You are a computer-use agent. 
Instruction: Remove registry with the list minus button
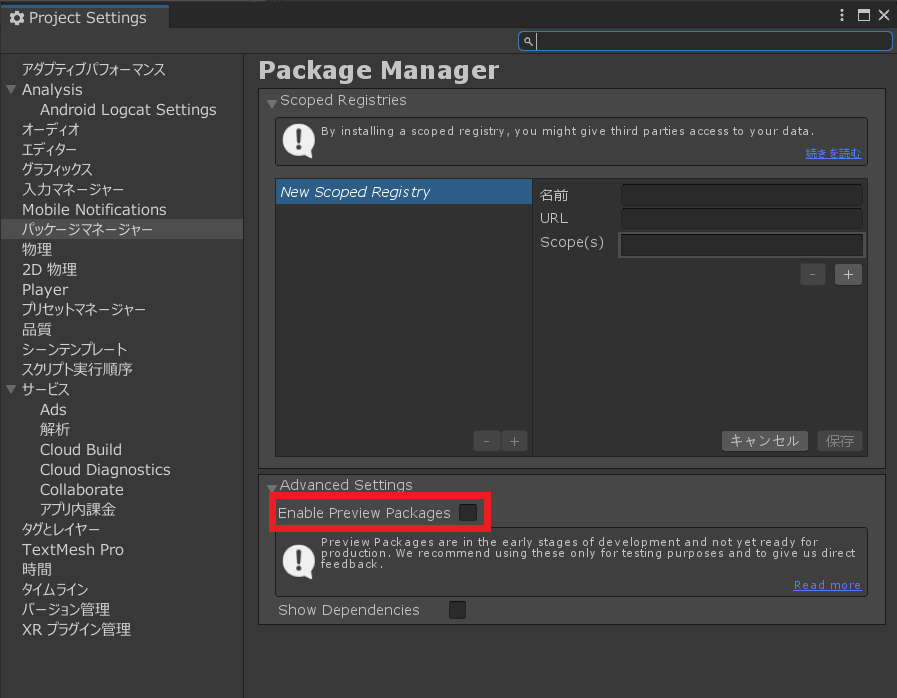(x=486, y=441)
